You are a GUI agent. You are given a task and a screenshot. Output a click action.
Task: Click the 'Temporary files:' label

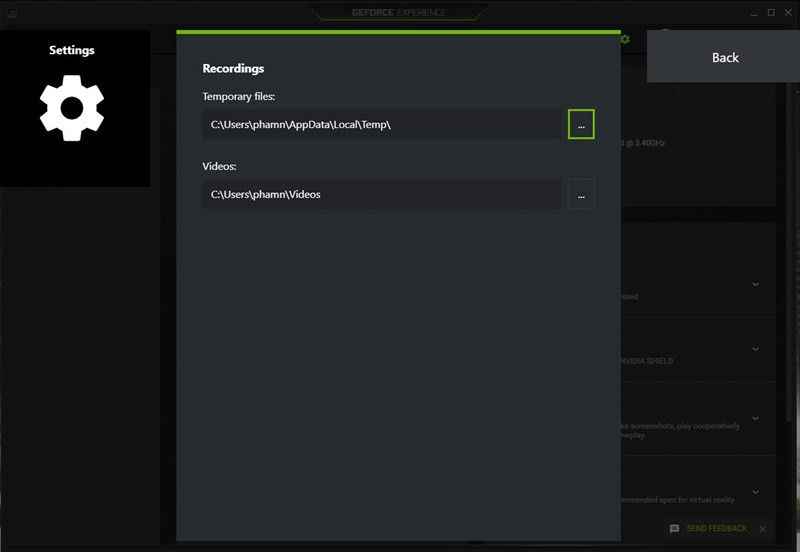point(238,96)
